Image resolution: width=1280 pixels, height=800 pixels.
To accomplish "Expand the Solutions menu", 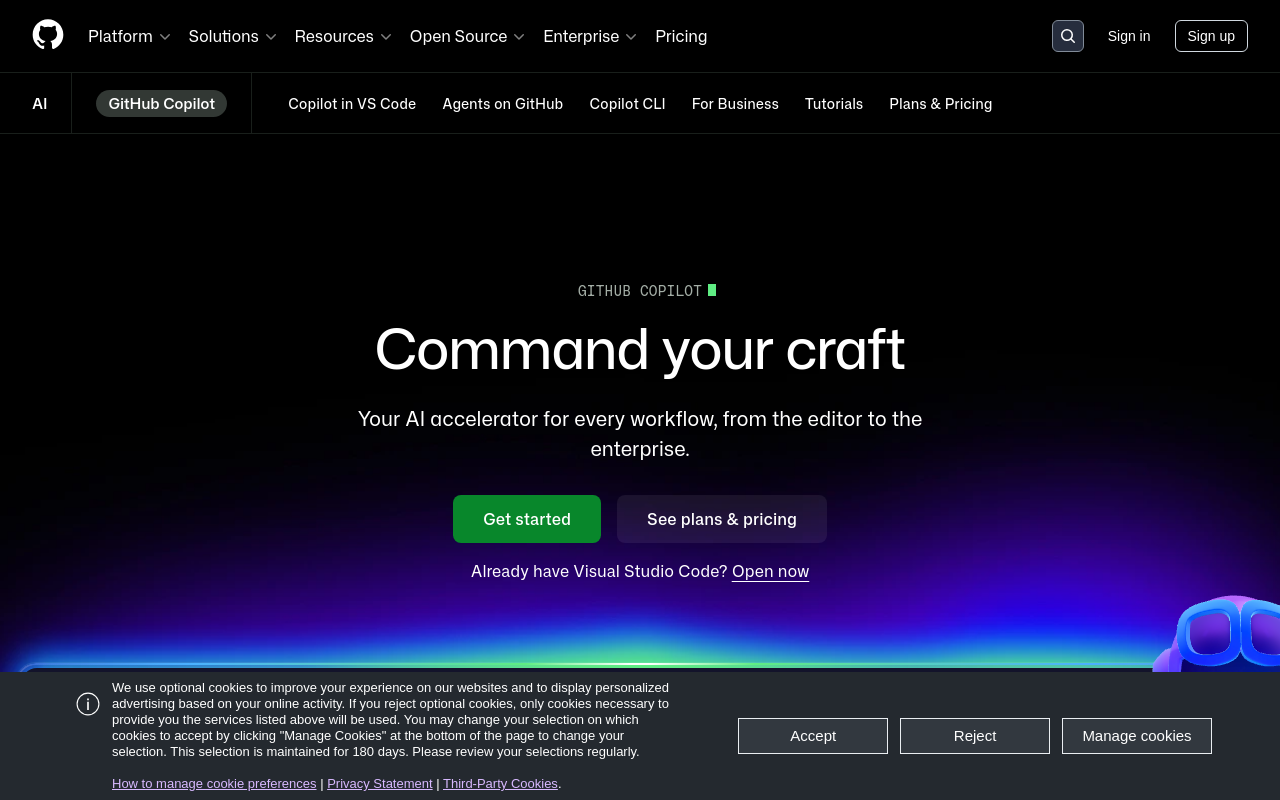I will tap(232, 36).
